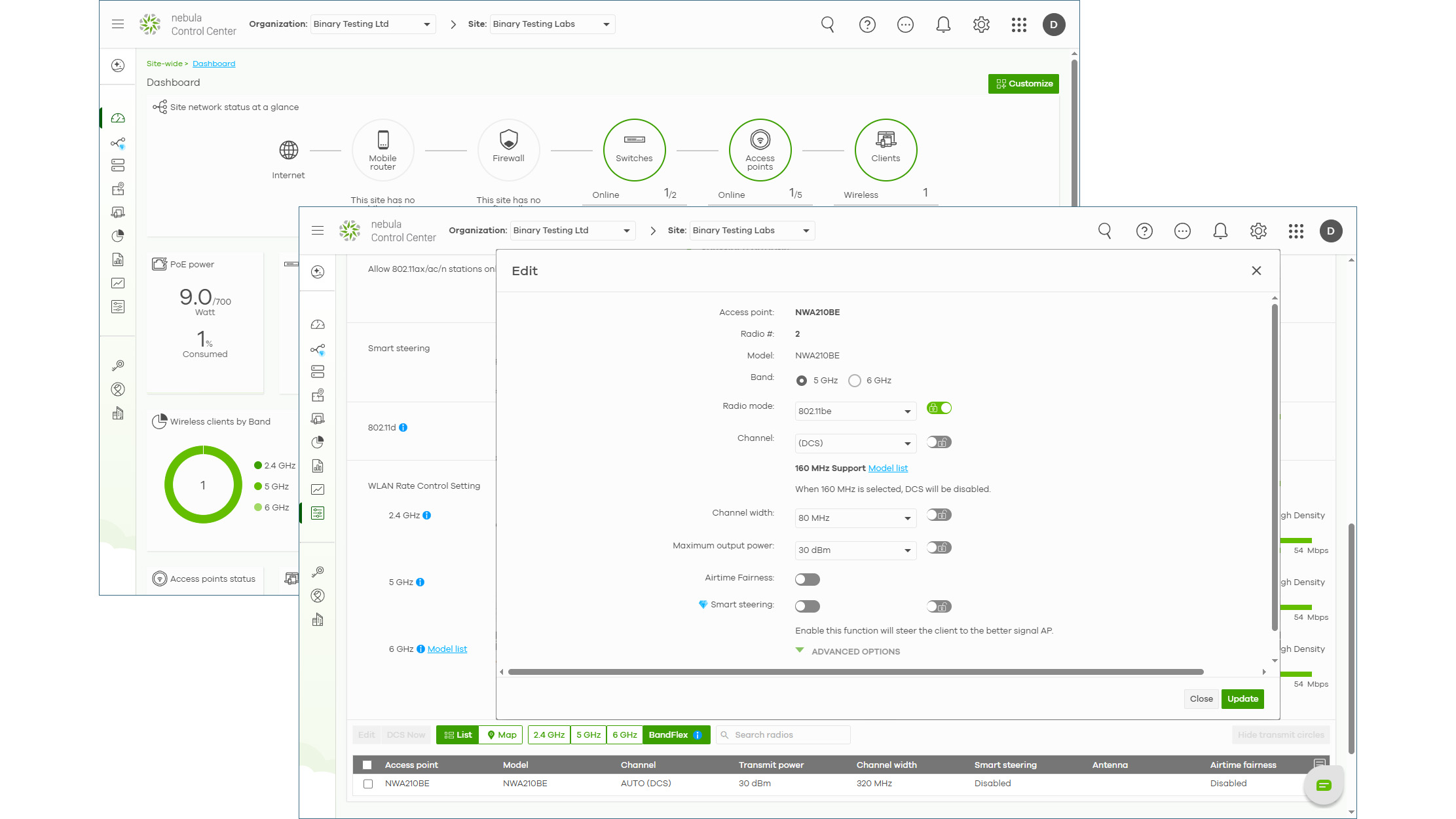Open the Channel width dropdown
The width and height of the screenshot is (1456, 819).
click(x=855, y=518)
